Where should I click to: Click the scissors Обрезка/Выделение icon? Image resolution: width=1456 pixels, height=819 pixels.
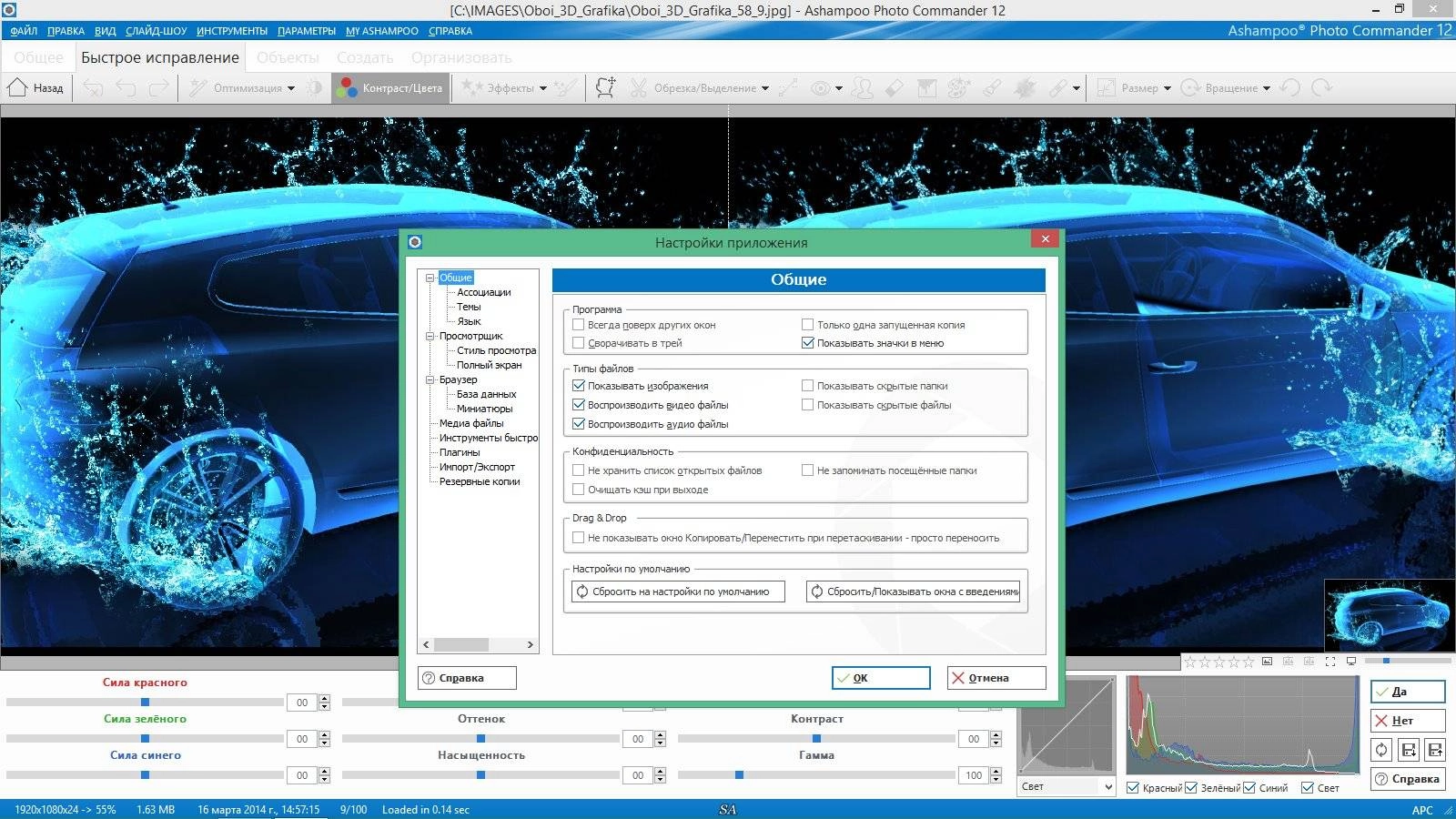638,87
